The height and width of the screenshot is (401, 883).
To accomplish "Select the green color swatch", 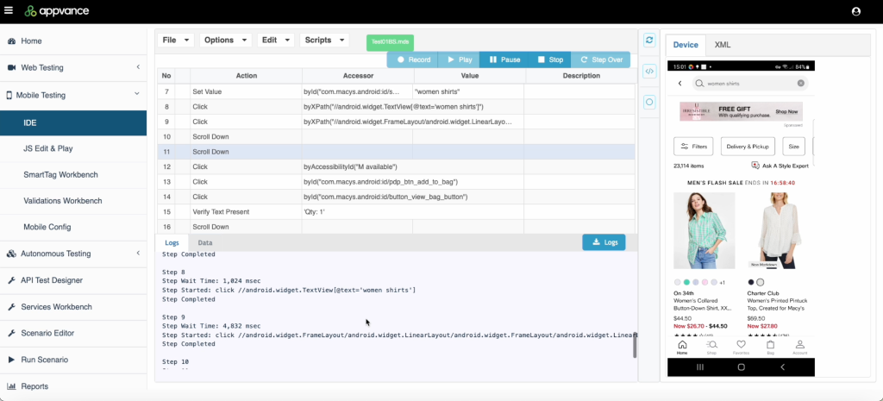I will 686,282.
